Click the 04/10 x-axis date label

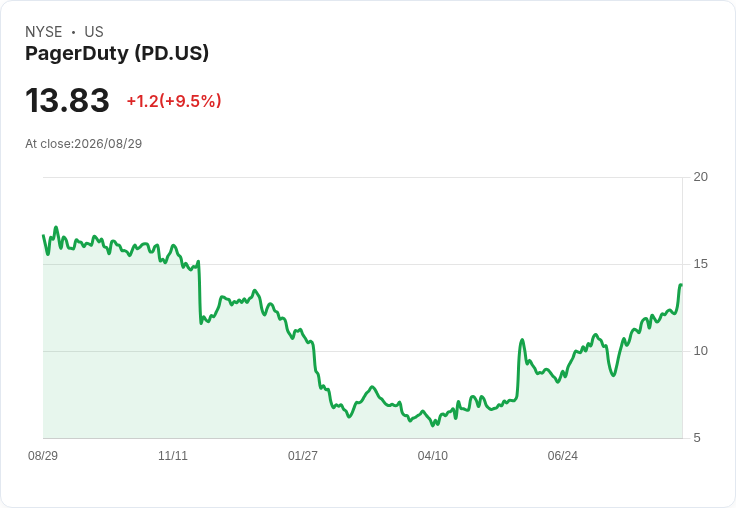(x=433, y=455)
